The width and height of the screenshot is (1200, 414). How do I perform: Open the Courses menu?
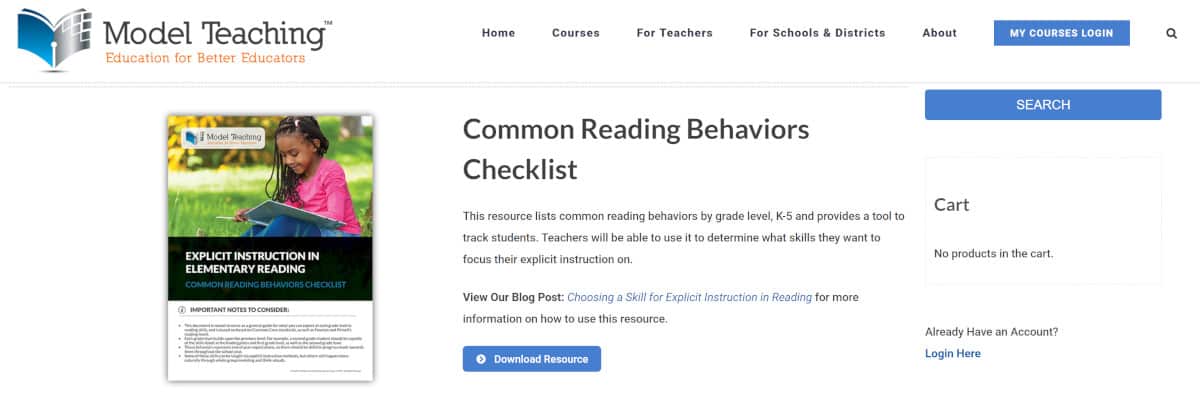point(576,33)
